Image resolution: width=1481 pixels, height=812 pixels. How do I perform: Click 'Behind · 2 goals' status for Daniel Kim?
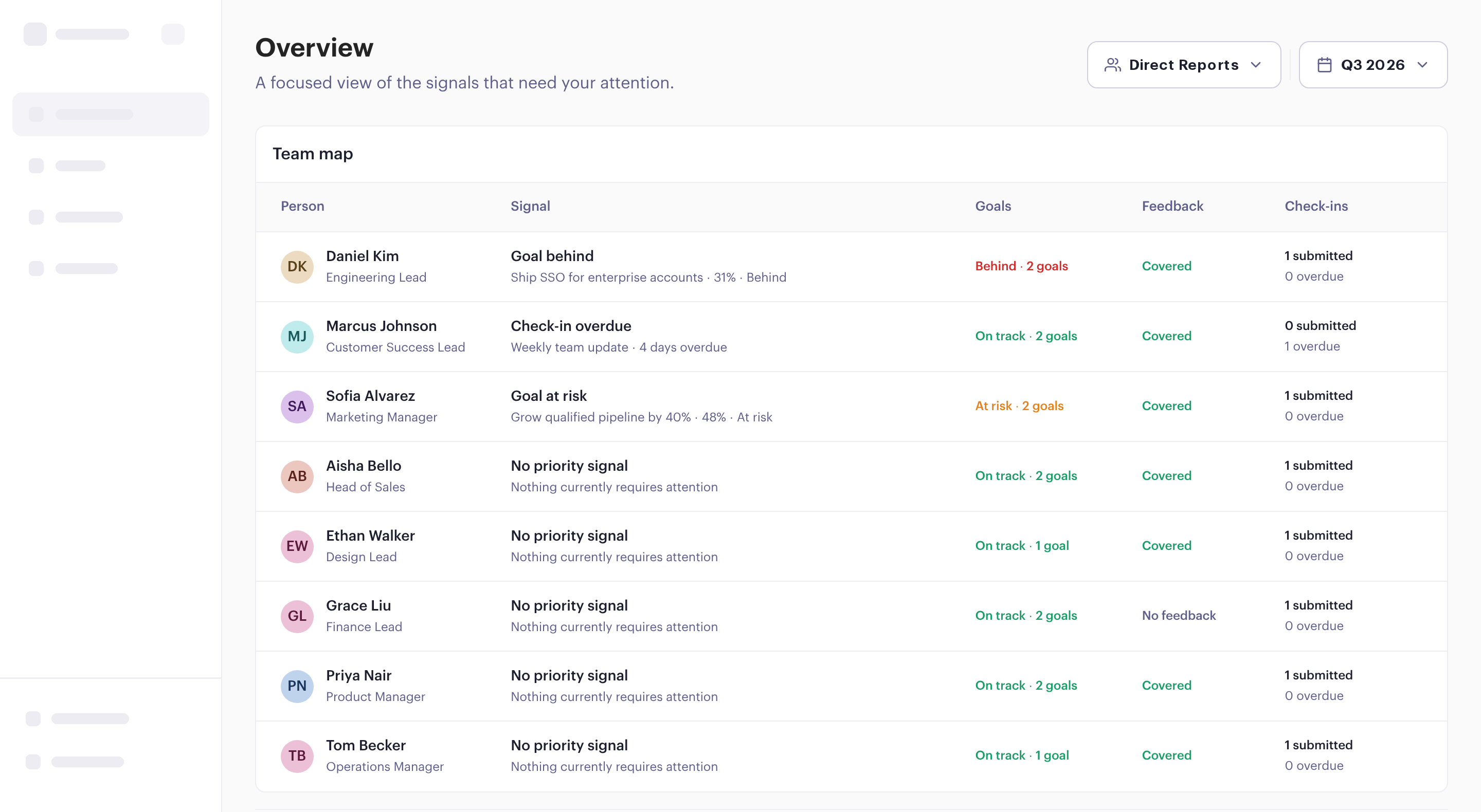click(1021, 266)
